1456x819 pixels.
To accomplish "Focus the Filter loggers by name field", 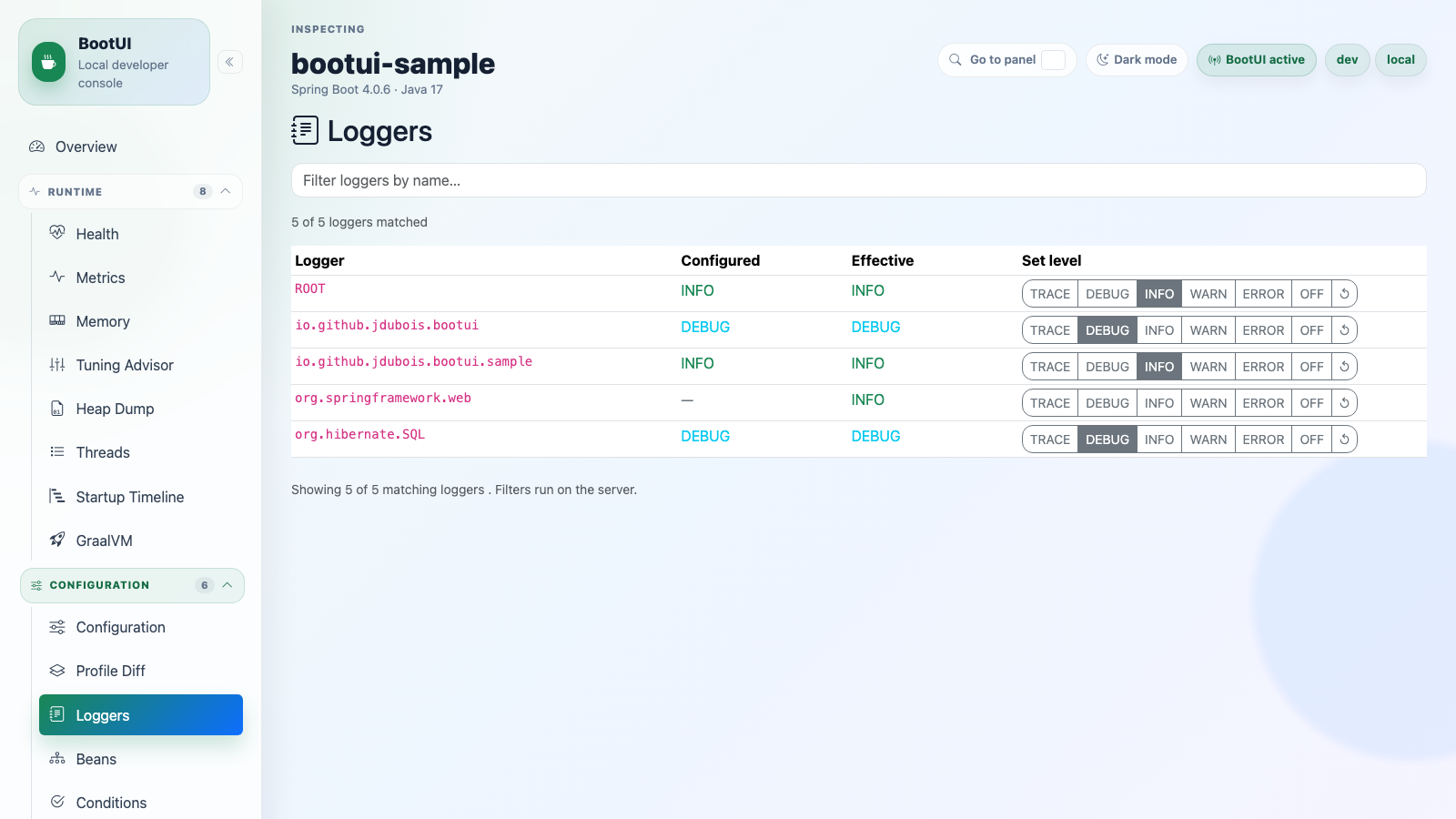I will 858,180.
